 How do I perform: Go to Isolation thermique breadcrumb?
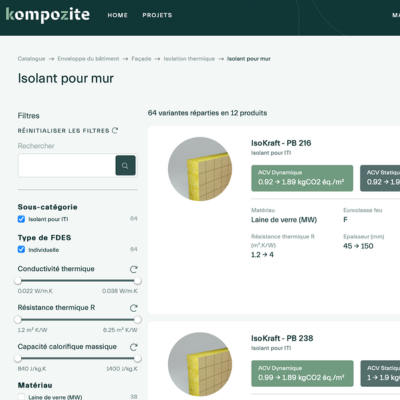coord(189,59)
